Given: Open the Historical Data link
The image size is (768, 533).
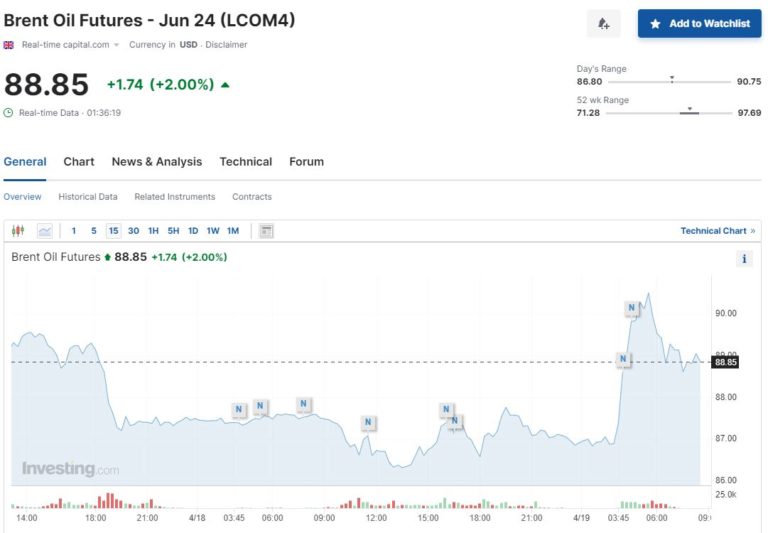Looking at the screenshot, I should [88, 197].
